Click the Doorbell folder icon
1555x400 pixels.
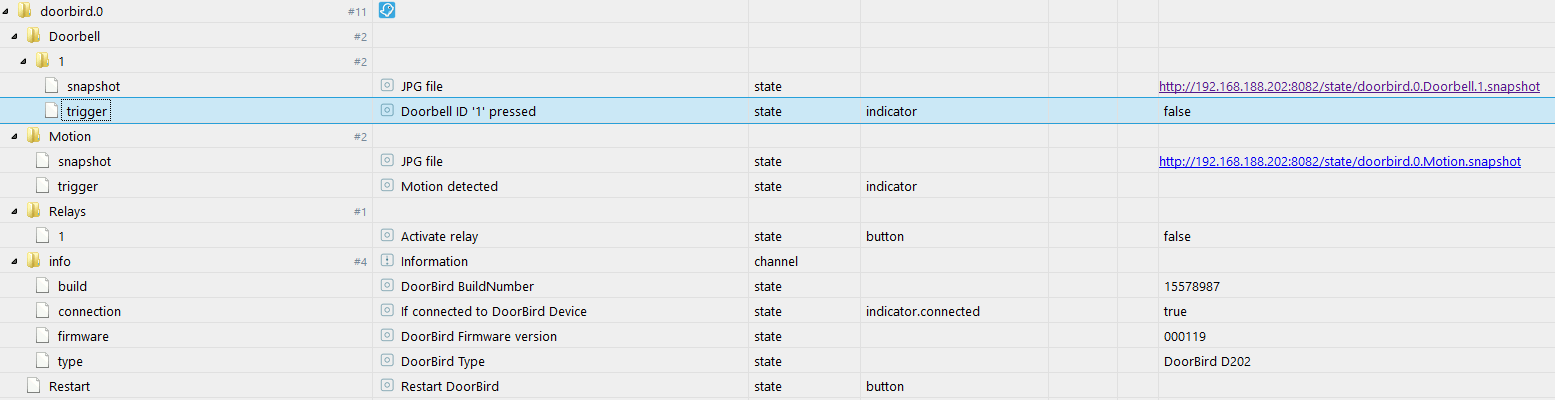point(33,36)
